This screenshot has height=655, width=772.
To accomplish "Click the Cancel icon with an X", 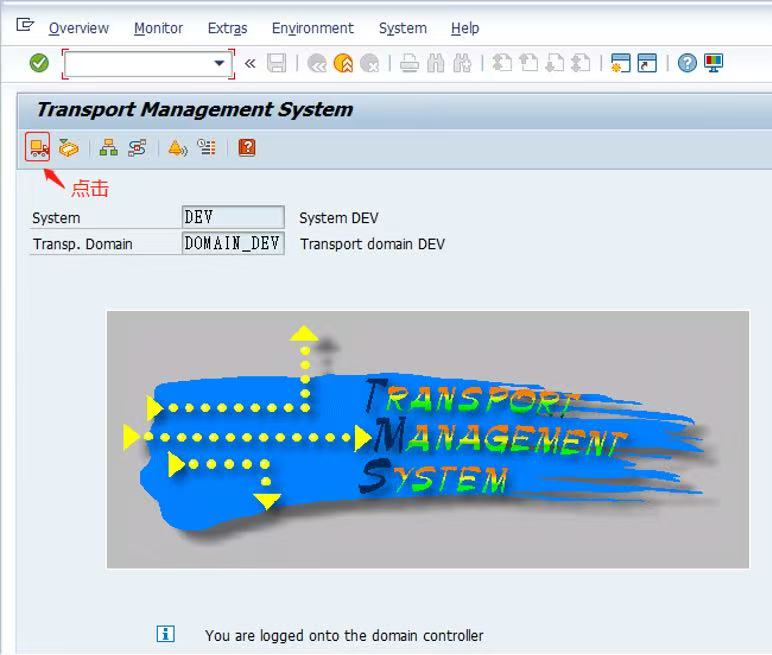I will point(370,63).
